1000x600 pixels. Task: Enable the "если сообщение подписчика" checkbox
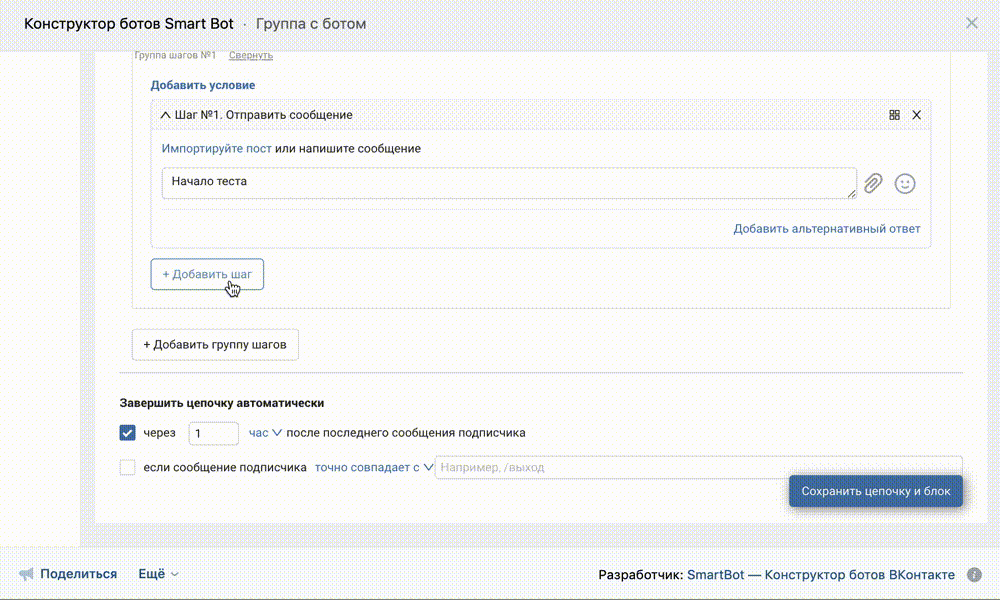click(x=128, y=467)
